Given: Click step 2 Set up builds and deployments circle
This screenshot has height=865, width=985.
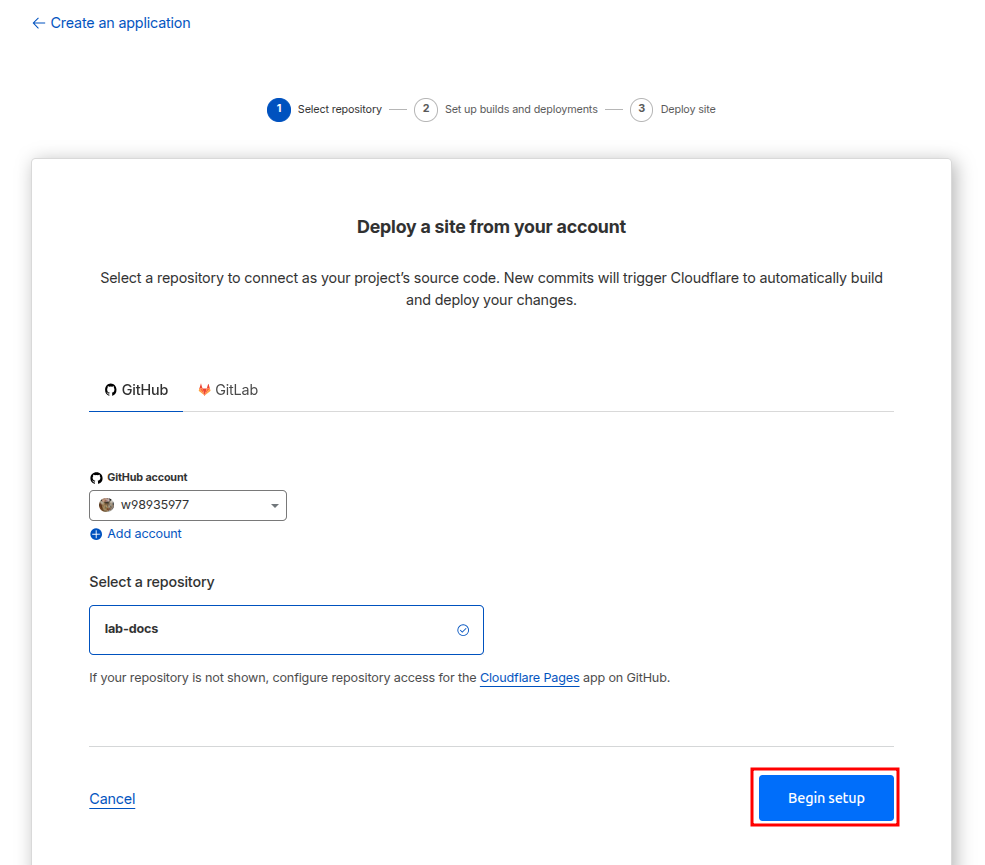Looking at the screenshot, I should pyautogui.click(x=425, y=109).
